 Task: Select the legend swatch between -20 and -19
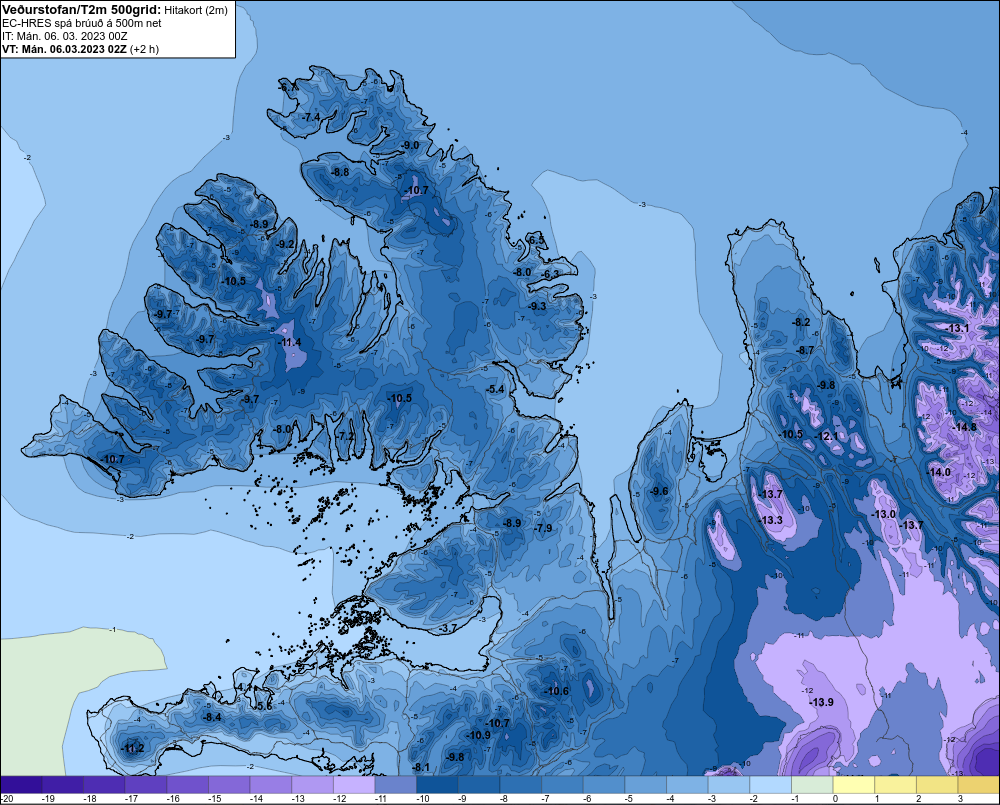pos(21,785)
